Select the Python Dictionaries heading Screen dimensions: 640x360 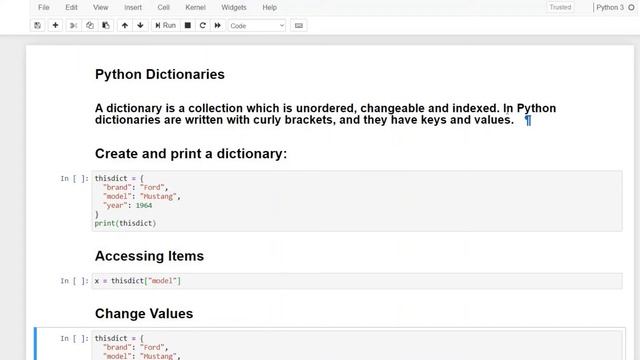pos(160,74)
